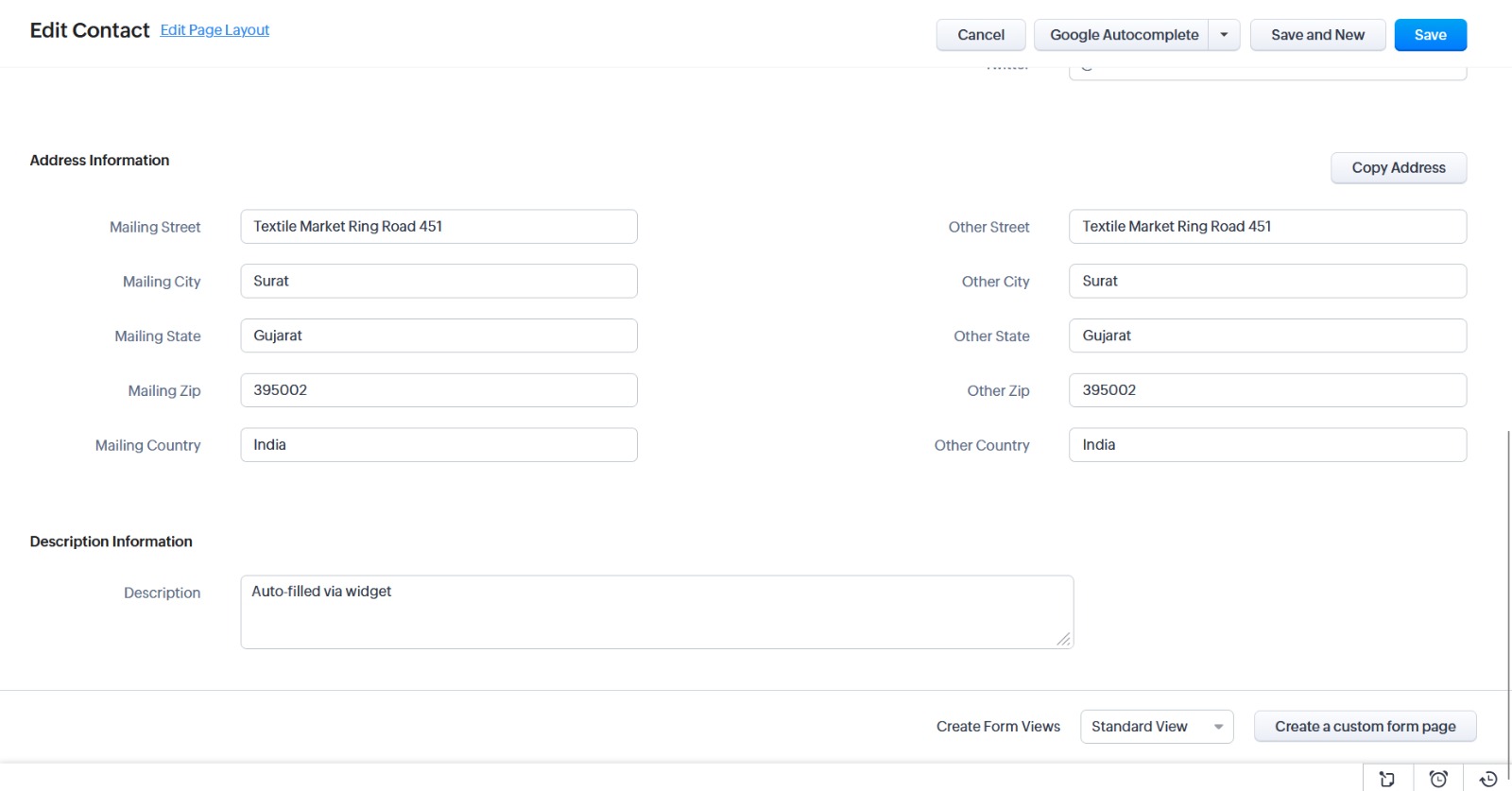Click Create a custom form page

(x=1365, y=727)
